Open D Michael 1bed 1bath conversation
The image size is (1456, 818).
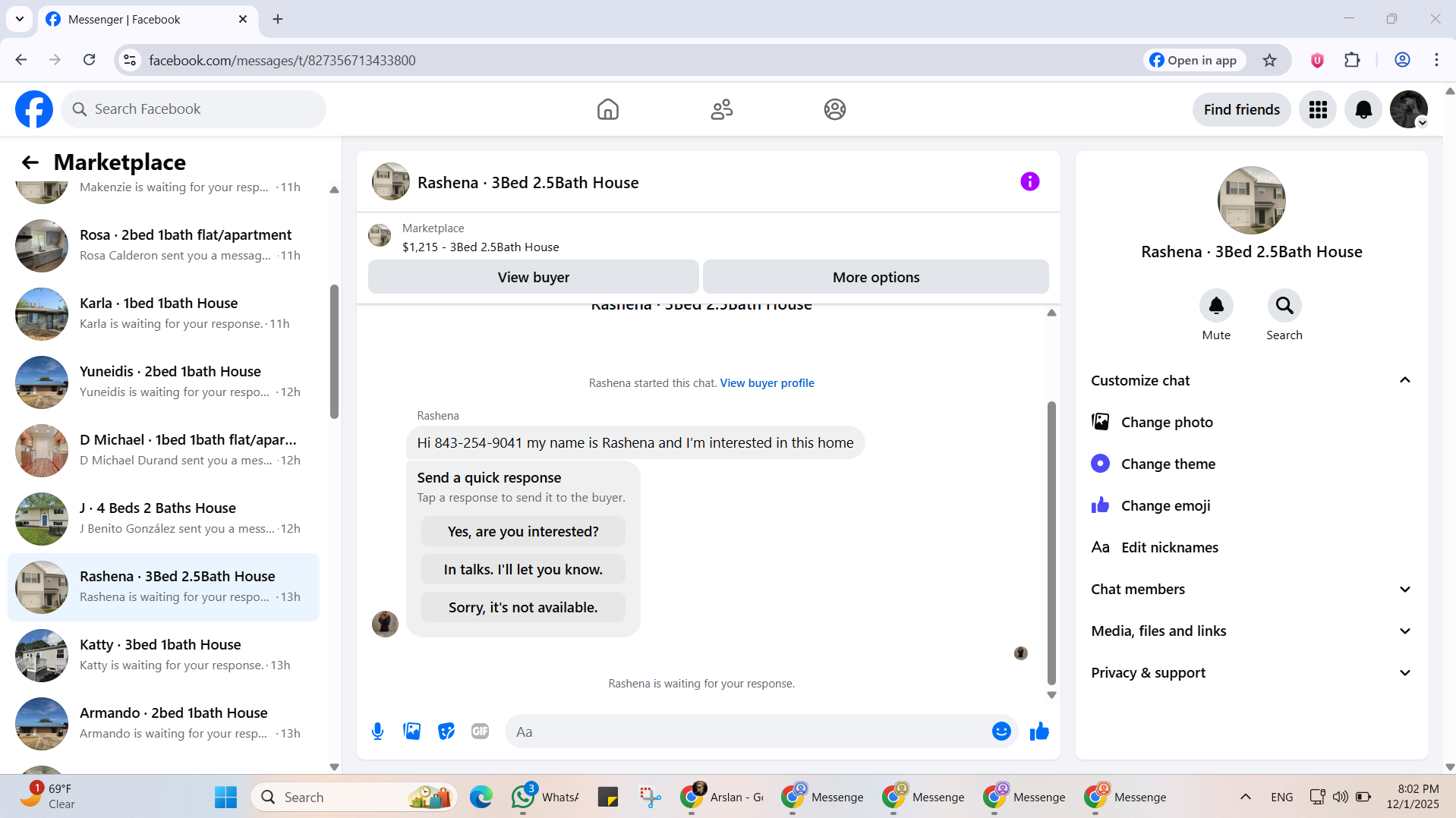(163, 451)
